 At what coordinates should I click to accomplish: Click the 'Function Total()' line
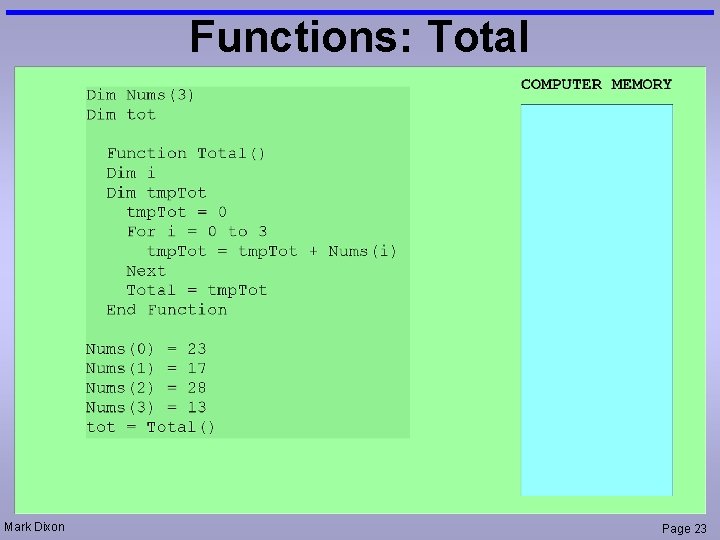tap(186, 153)
